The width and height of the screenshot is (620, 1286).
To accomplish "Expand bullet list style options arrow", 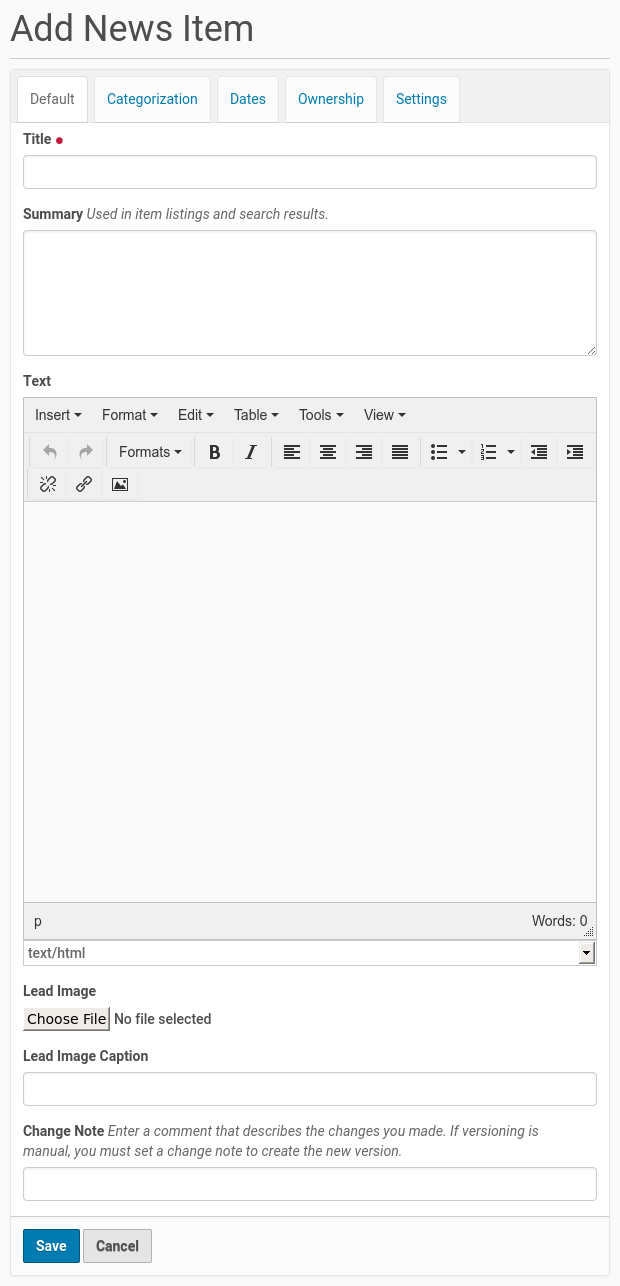I will (462, 452).
